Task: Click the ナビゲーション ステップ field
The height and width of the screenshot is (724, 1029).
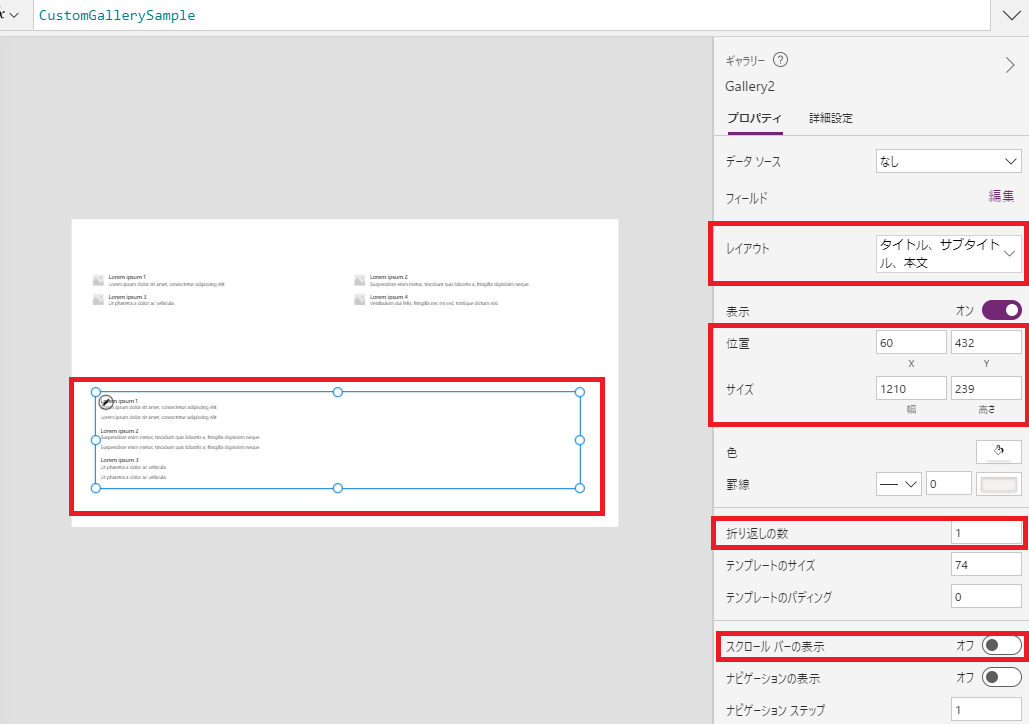Action: click(986, 710)
